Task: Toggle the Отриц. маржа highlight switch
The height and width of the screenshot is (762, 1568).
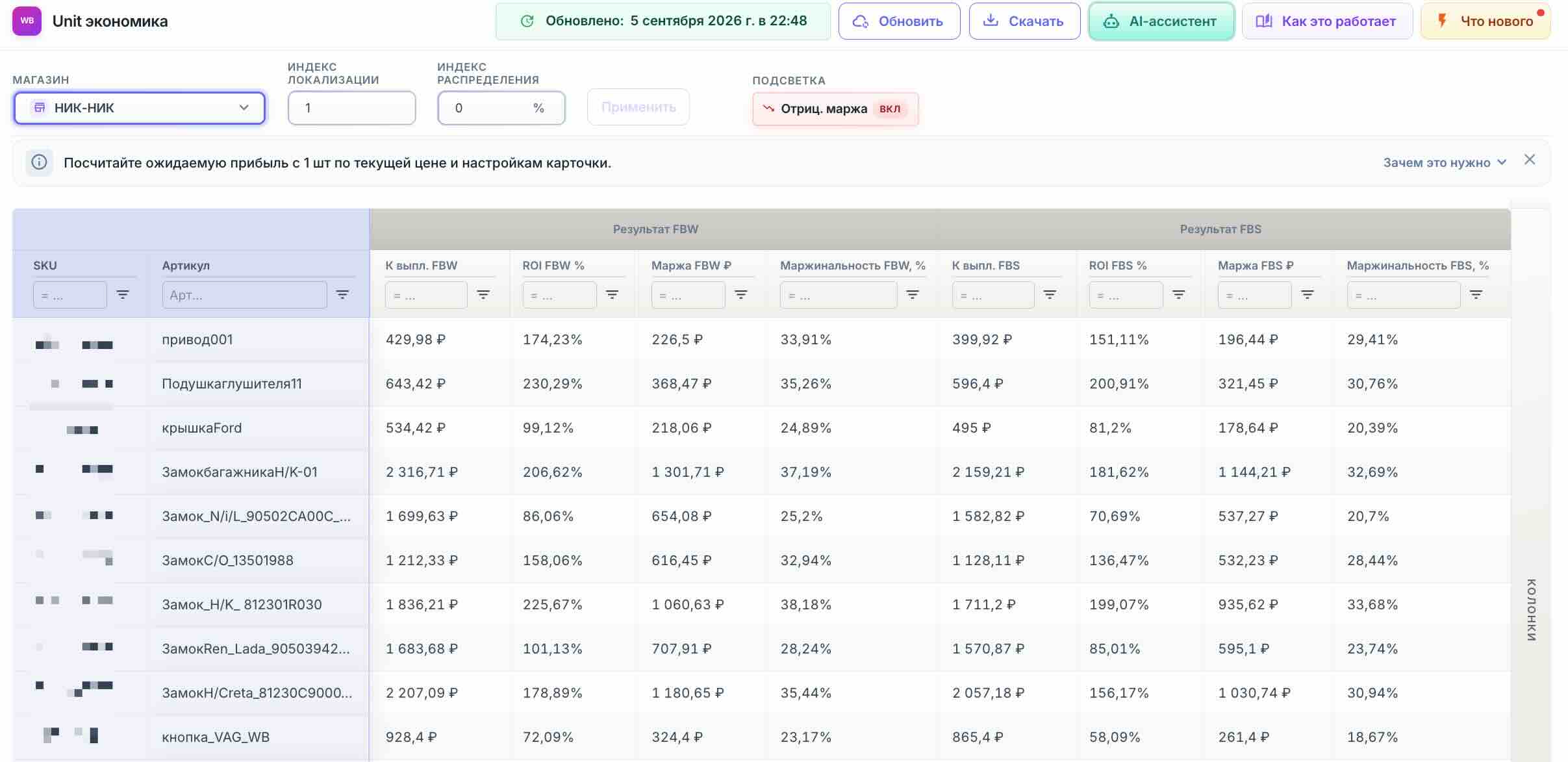Action: 835,108
